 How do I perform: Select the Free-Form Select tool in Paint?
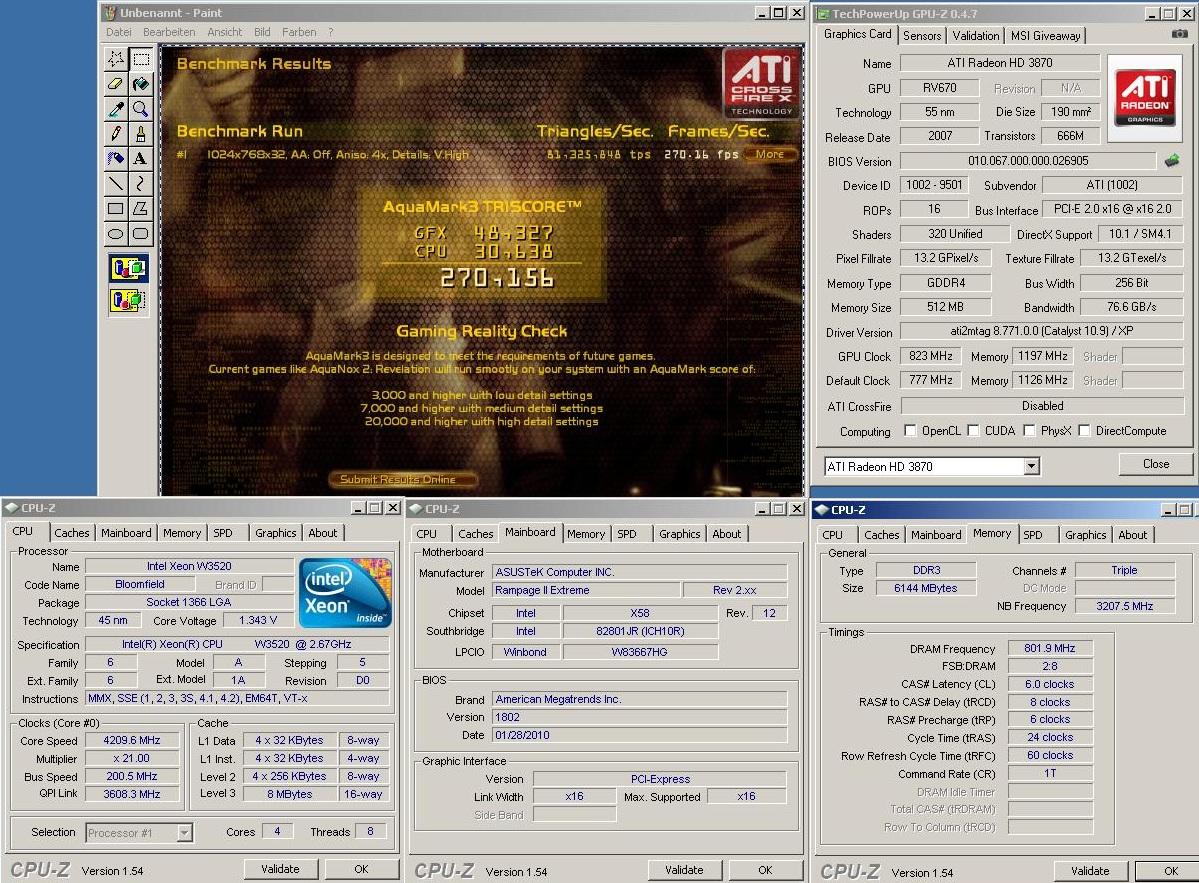click(115, 59)
